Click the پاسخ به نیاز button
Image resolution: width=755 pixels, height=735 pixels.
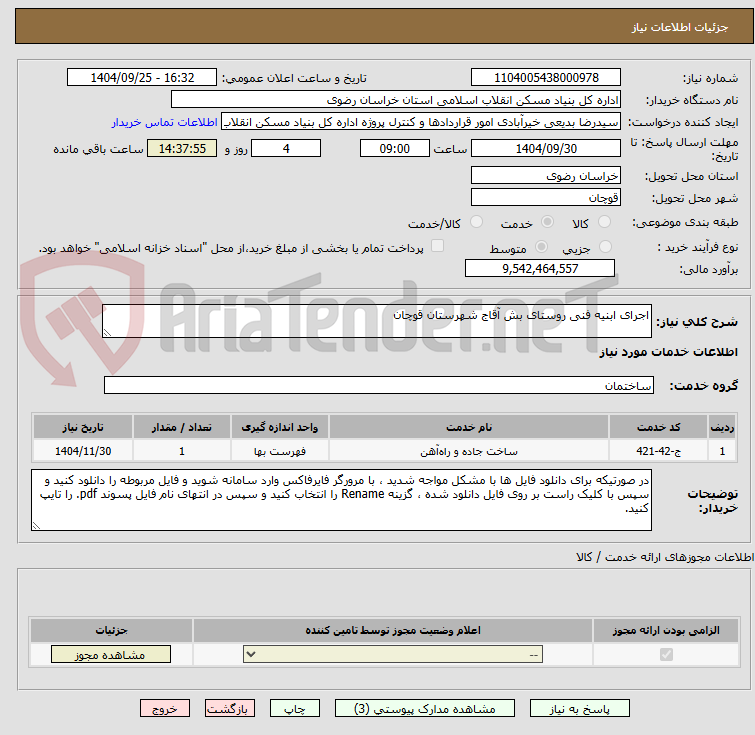coord(580,709)
